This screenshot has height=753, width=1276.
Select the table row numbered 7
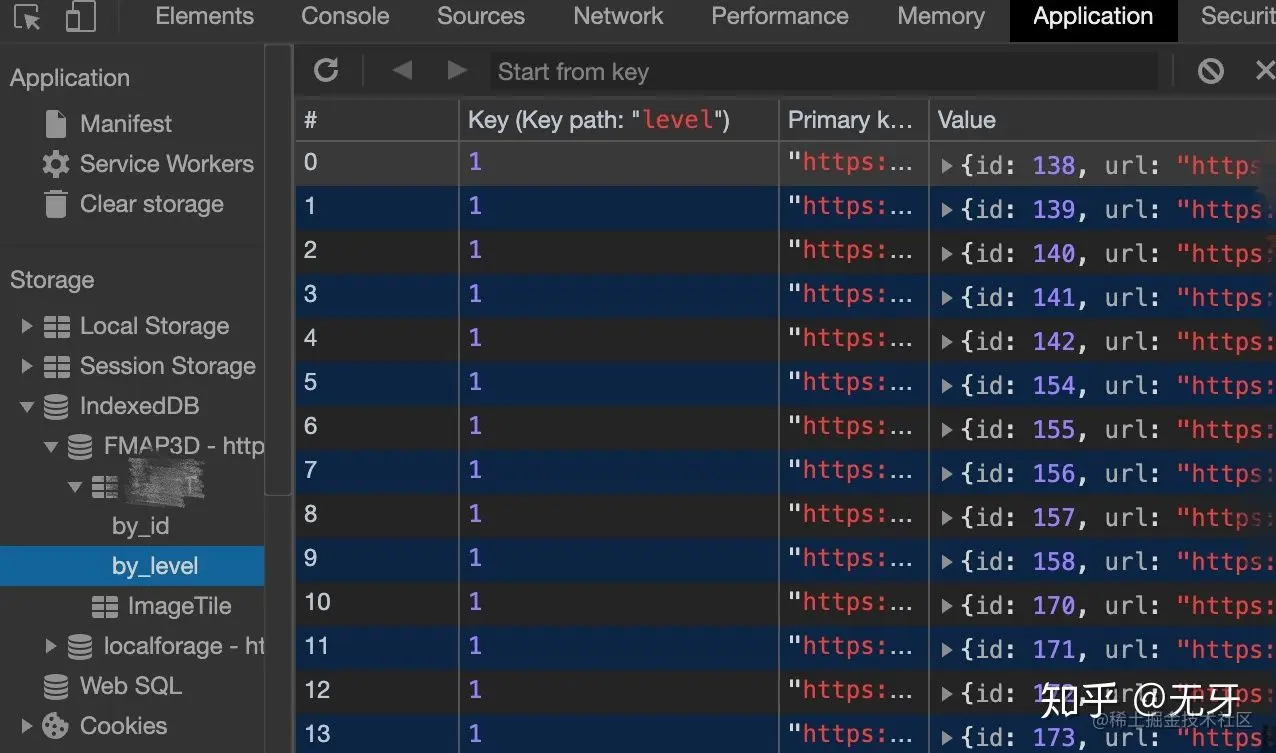pyautogui.click(x=785, y=471)
